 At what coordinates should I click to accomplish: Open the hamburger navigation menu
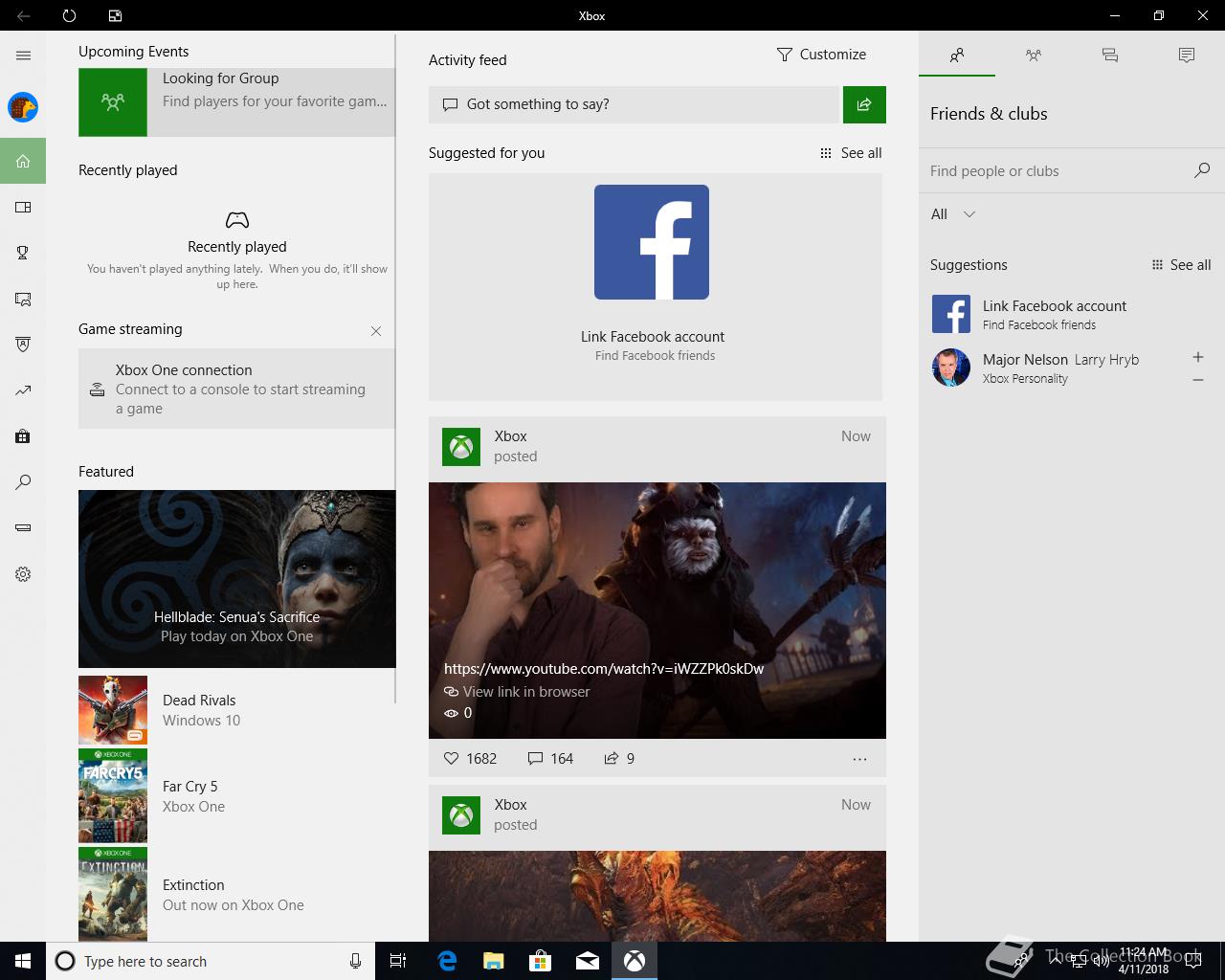pyautogui.click(x=23, y=56)
